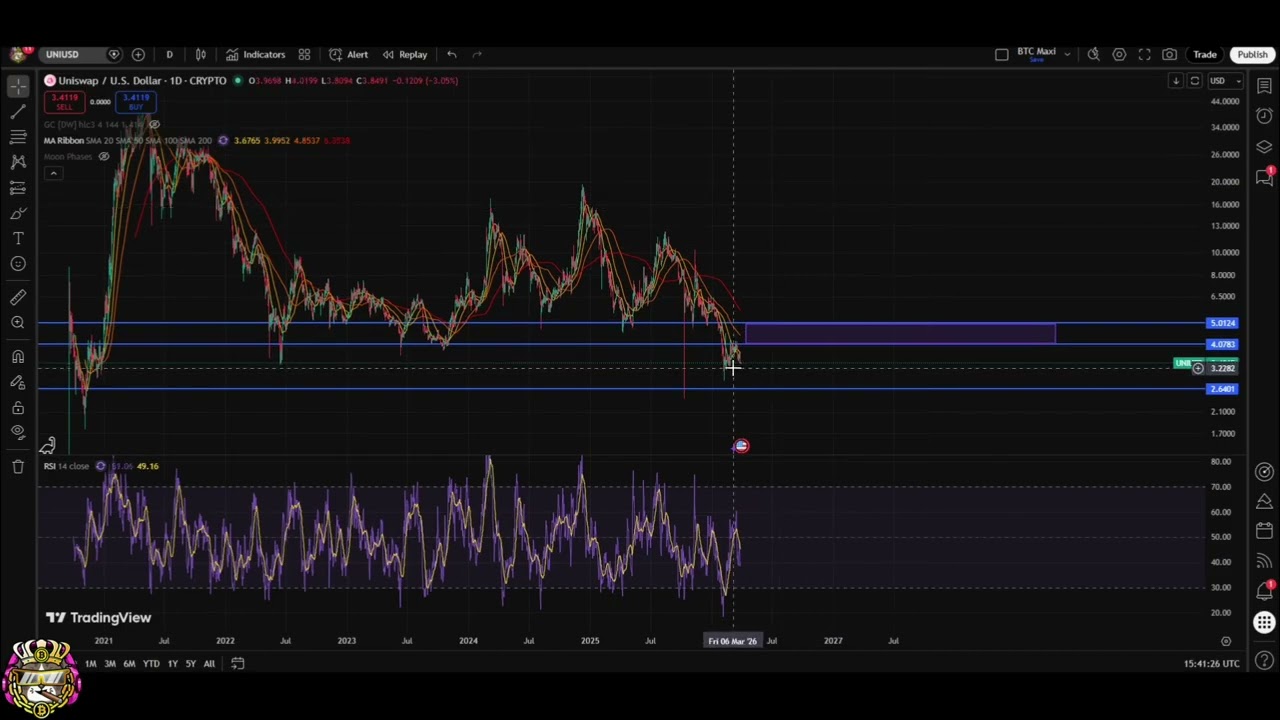Image resolution: width=1280 pixels, height=720 pixels.
Task: Select the trend line drawing tool
Action: pos(18,112)
